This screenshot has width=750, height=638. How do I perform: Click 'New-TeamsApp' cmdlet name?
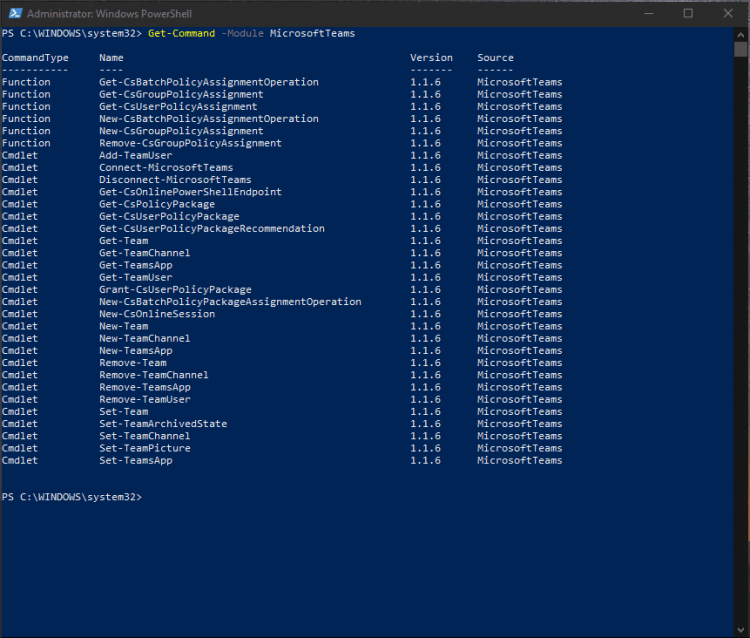pyautogui.click(x=136, y=351)
